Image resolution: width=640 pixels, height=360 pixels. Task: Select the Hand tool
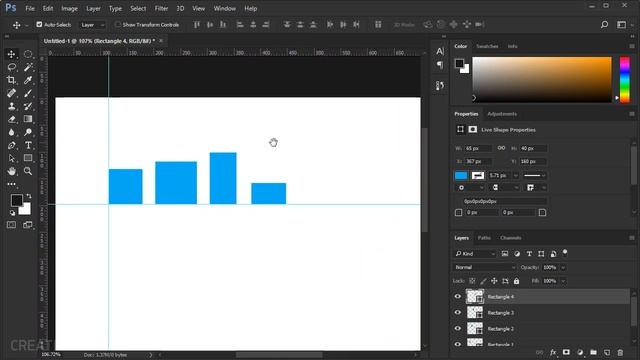(11, 171)
